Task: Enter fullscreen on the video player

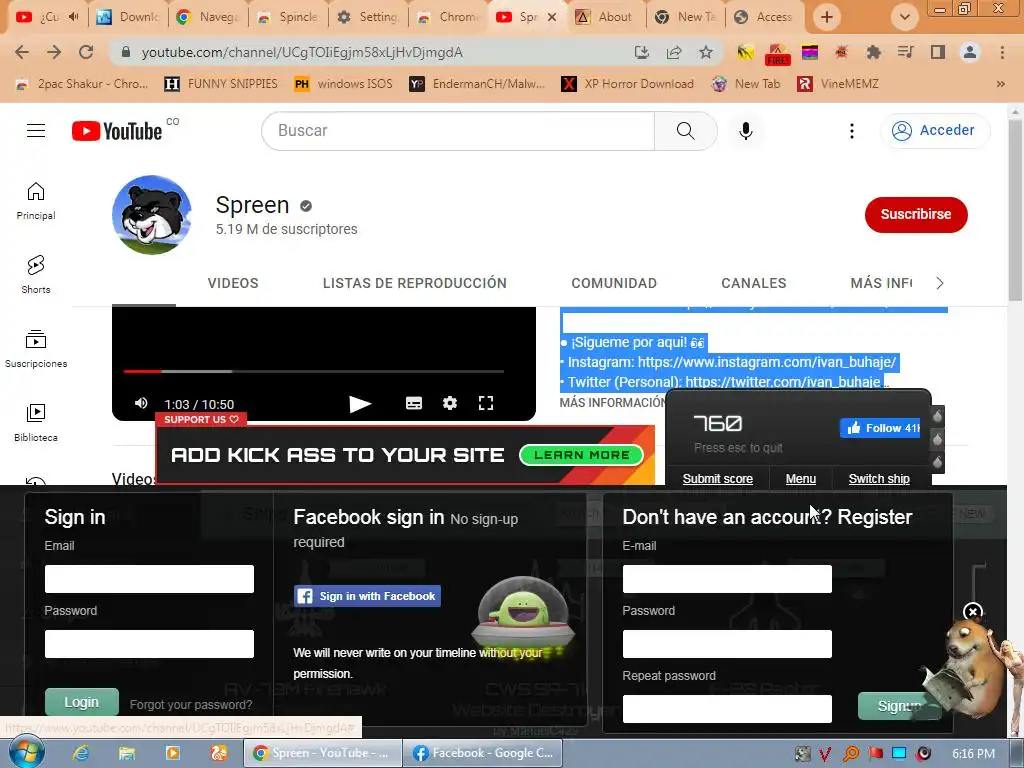Action: click(485, 404)
